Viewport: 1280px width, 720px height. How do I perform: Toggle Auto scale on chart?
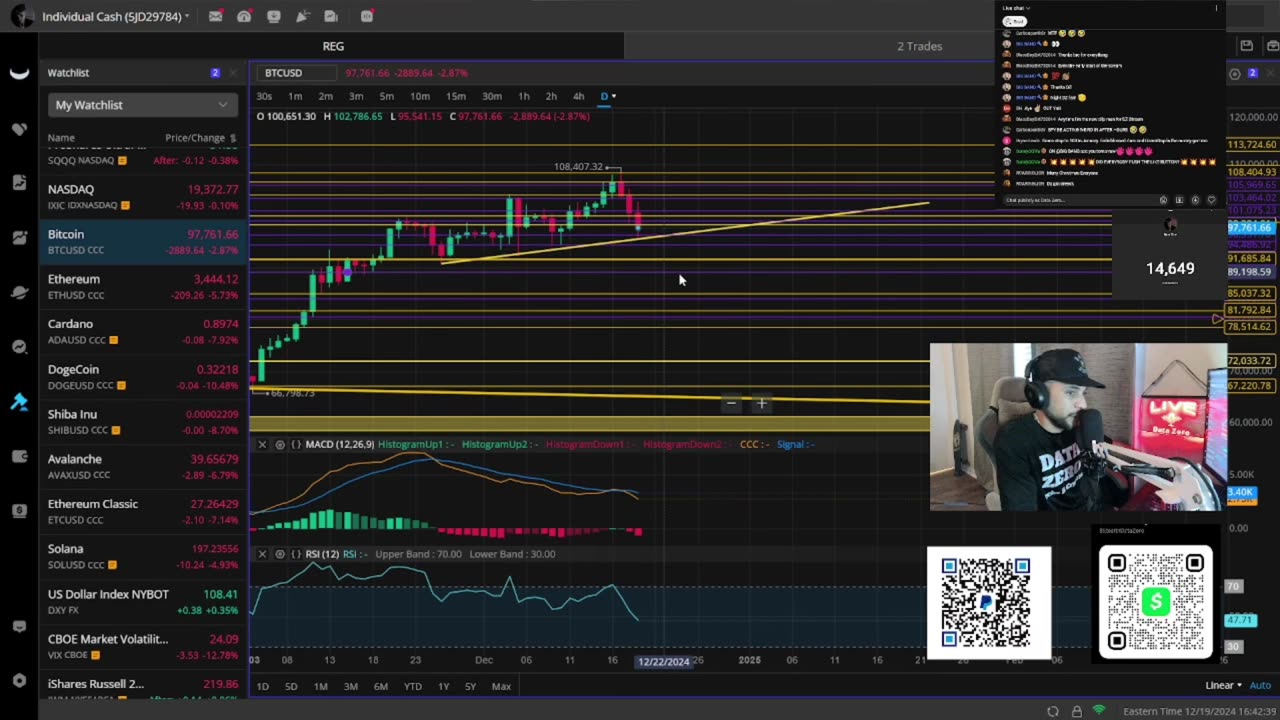pos(1260,686)
